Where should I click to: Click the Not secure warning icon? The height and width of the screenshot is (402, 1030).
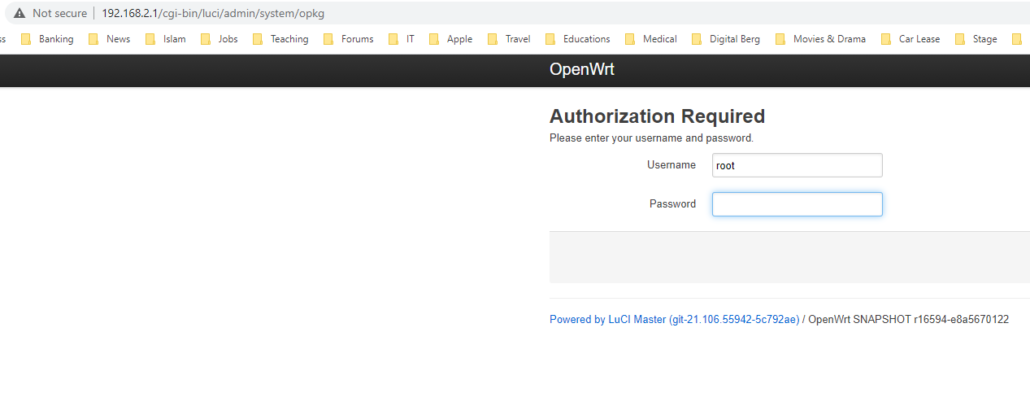point(20,13)
